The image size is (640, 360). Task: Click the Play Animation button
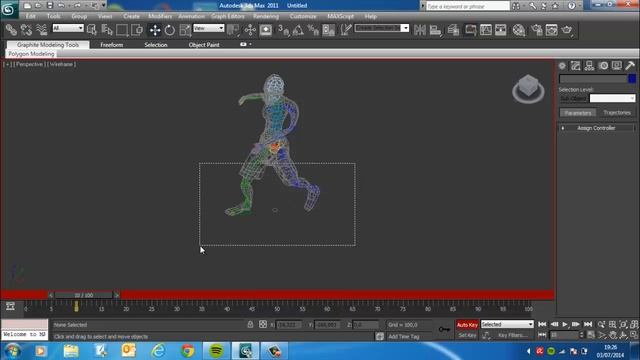coord(565,324)
